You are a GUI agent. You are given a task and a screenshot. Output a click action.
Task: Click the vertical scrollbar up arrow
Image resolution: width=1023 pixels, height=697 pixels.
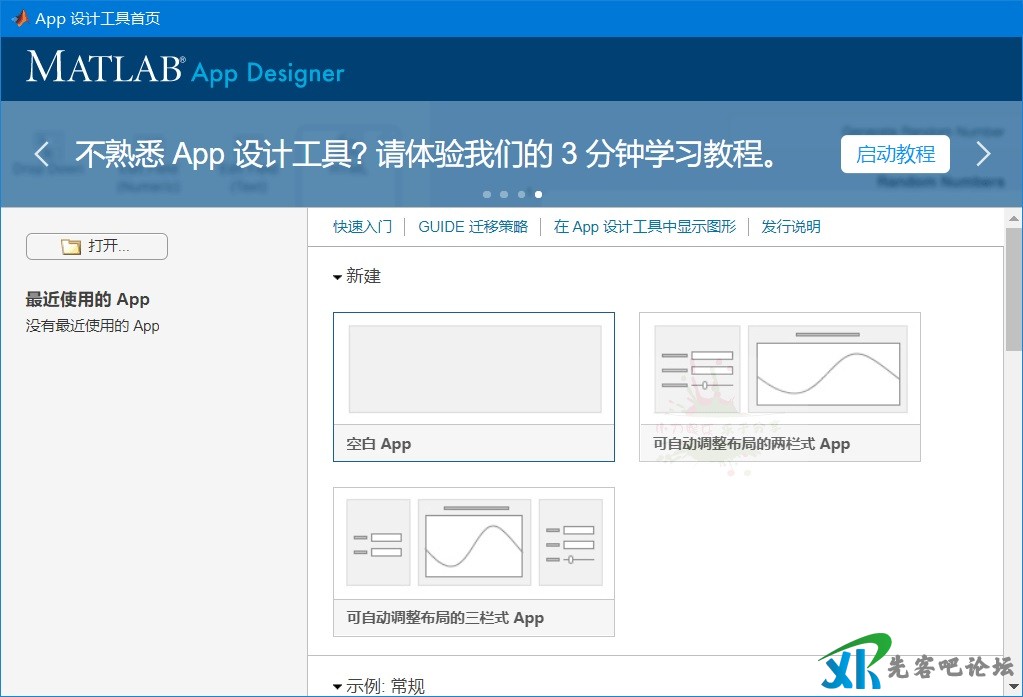1014,217
